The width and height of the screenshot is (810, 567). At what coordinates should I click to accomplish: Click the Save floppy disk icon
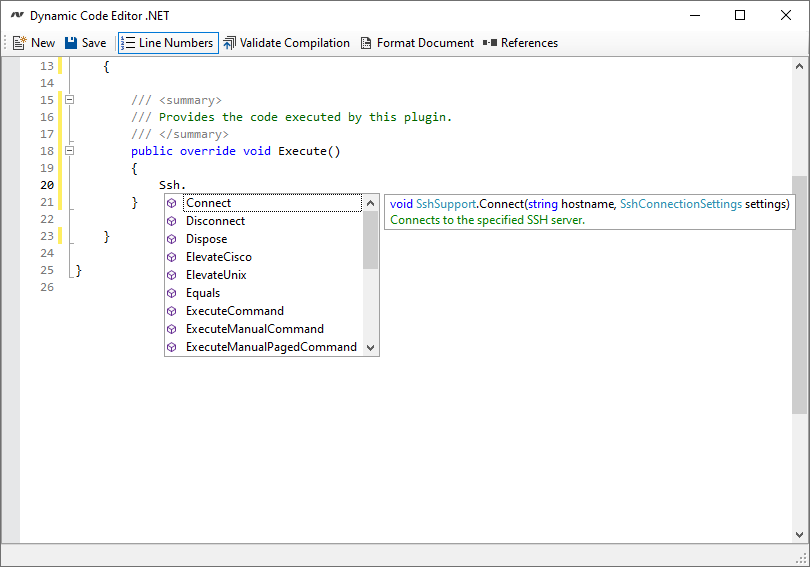pyautogui.click(x=71, y=43)
